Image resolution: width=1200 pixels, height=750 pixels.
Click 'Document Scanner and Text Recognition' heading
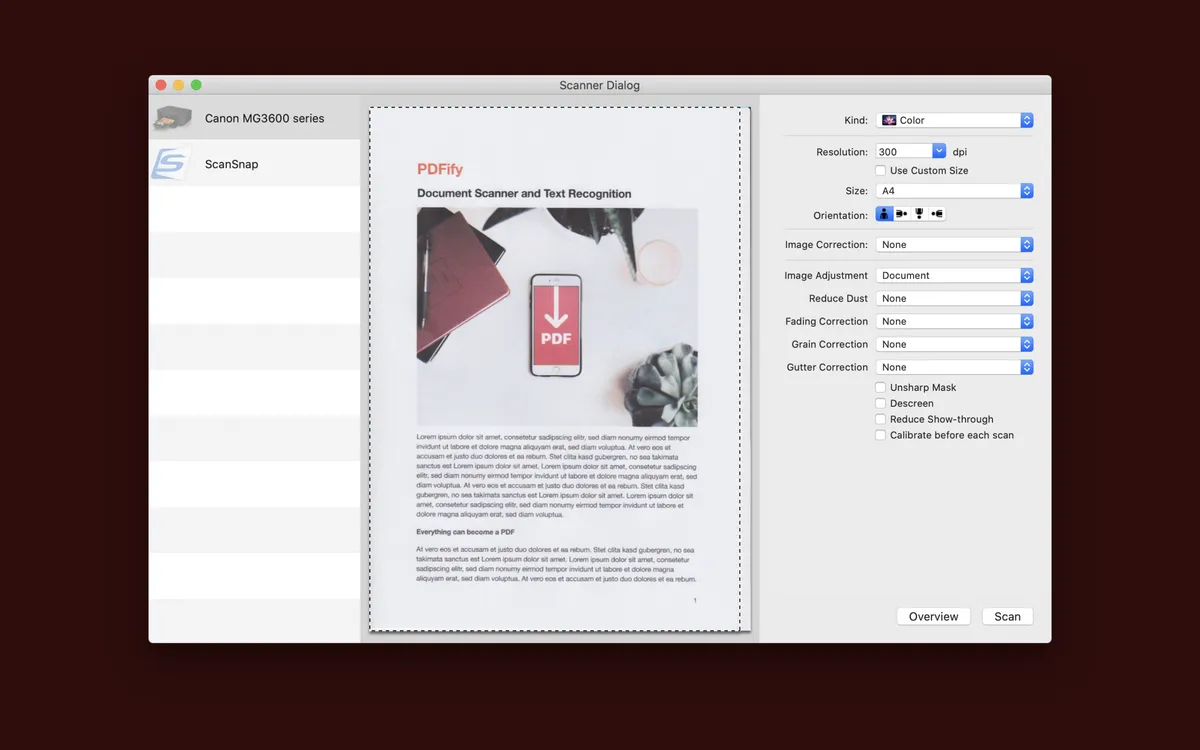pos(524,194)
